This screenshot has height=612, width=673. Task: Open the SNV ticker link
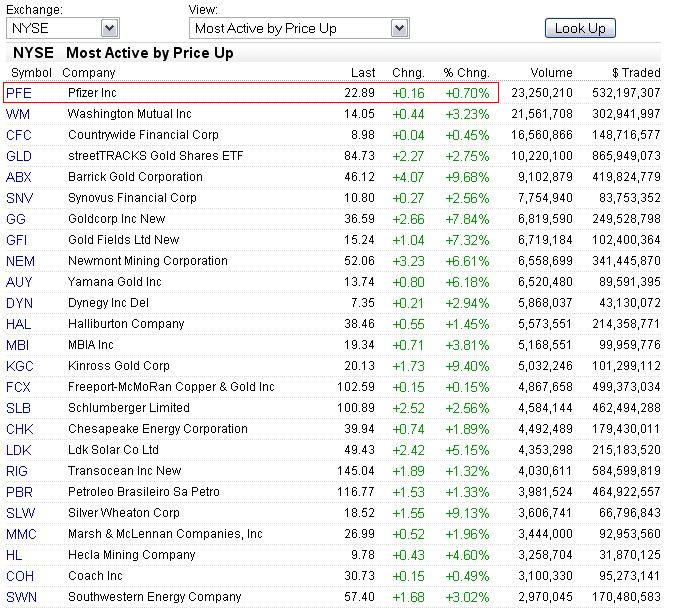pos(19,198)
